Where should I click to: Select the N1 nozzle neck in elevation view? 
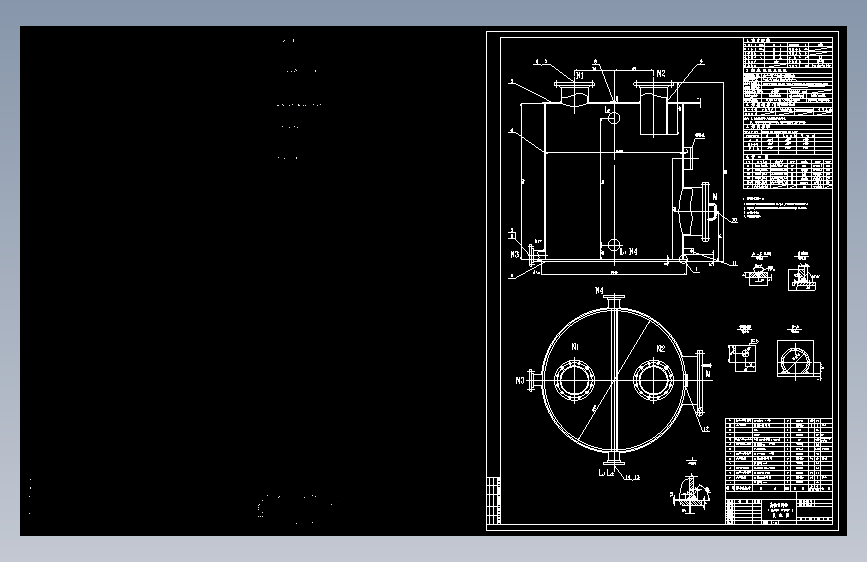[x=574, y=96]
